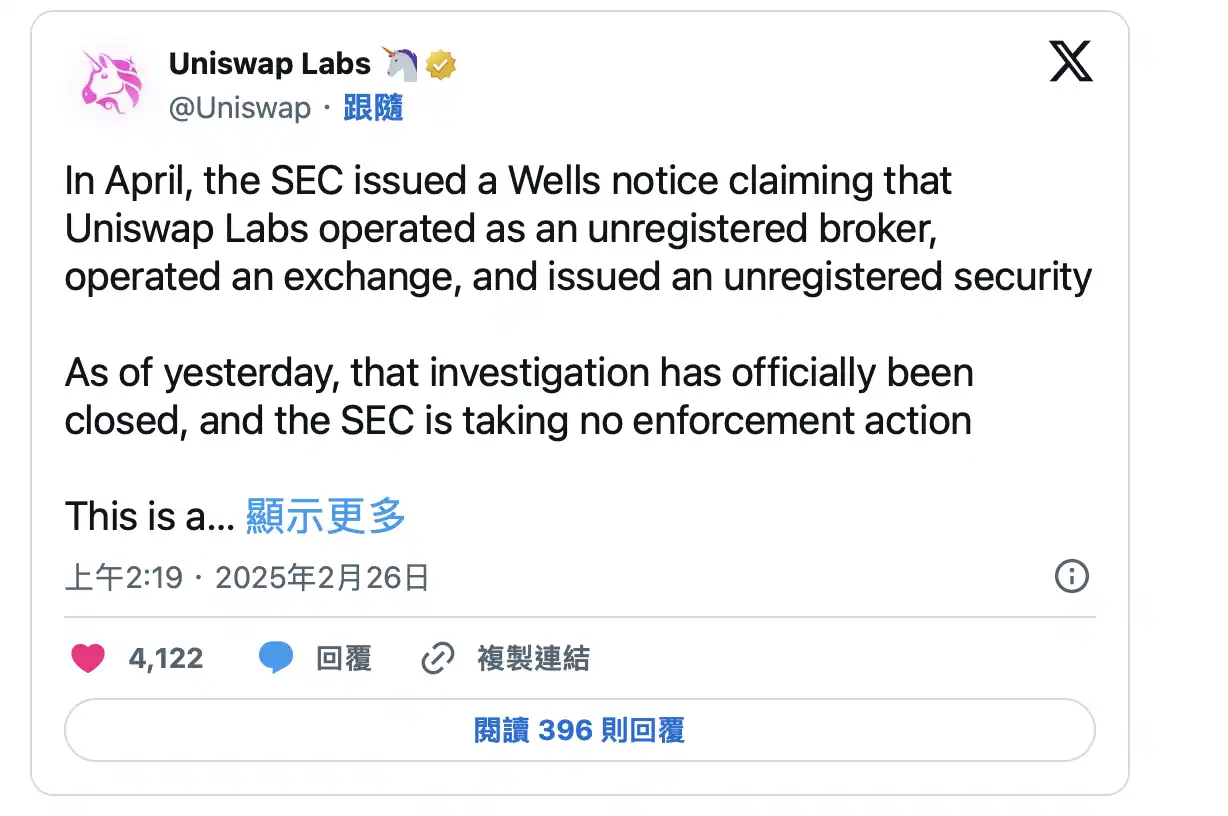Screen dimensions: 1228x816
Task: Click the 複製連結 copy link label
Action: point(533,659)
